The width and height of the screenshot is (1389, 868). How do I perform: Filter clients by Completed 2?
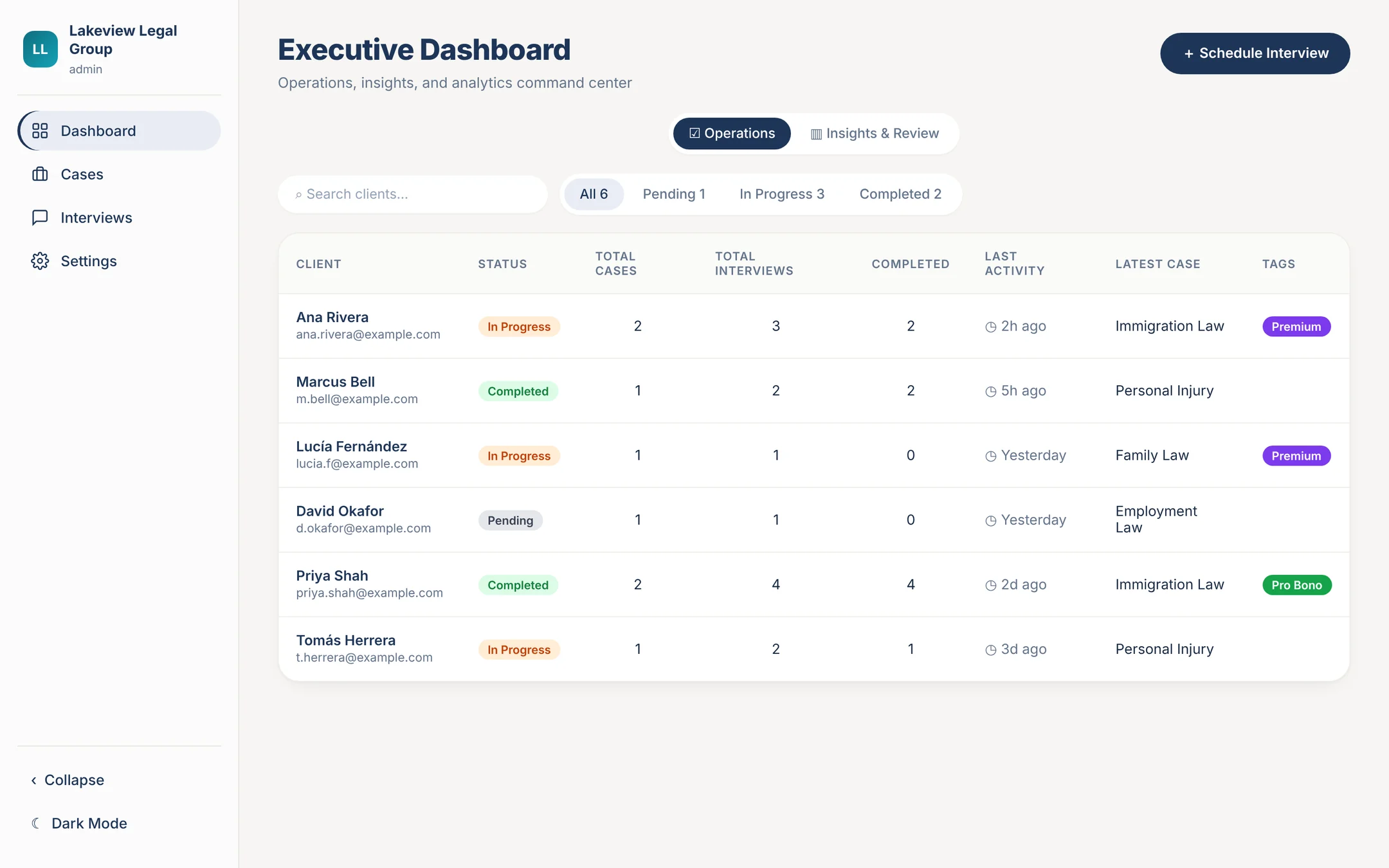click(900, 194)
